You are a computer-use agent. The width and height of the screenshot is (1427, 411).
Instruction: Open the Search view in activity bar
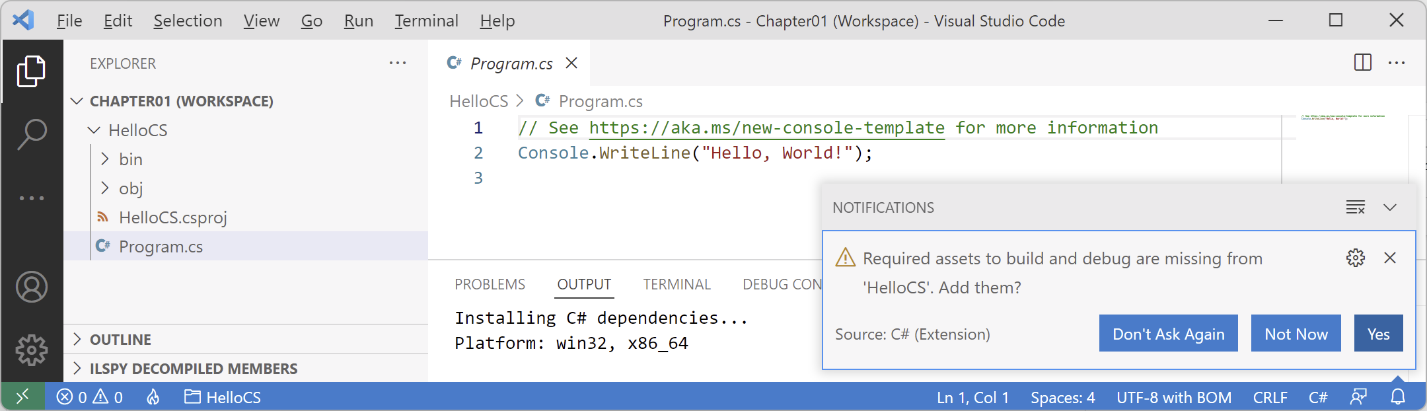pos(31,135)
